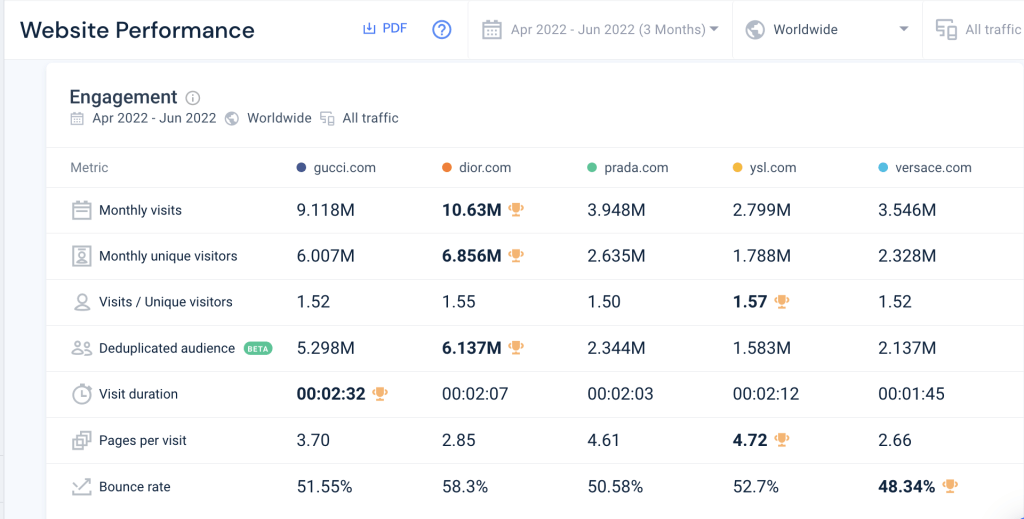1024x519 pixels.
Task: Click the calendar icon in the top bar
Action: point(492,29)
